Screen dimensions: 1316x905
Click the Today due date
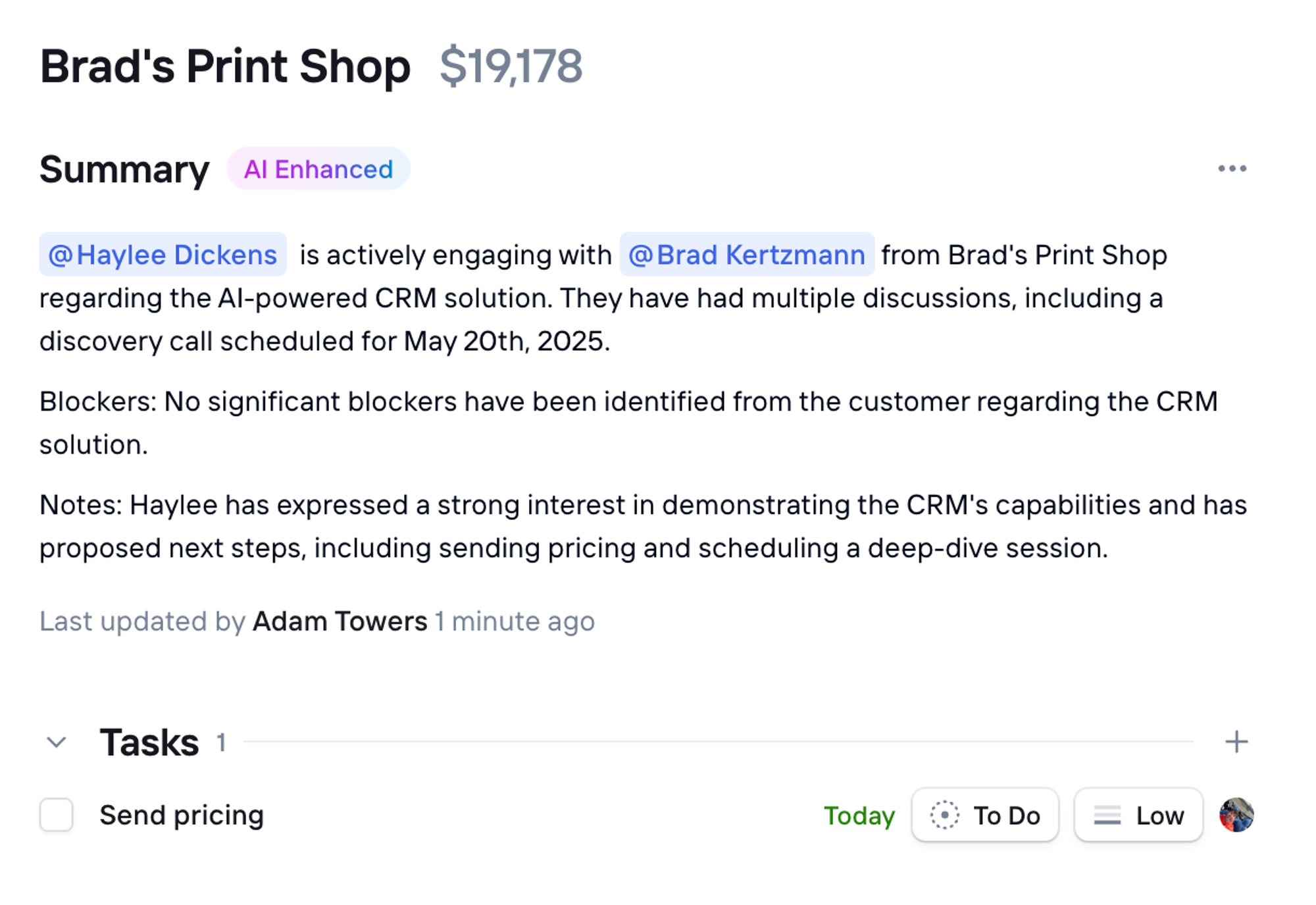[x=859, y=815]
